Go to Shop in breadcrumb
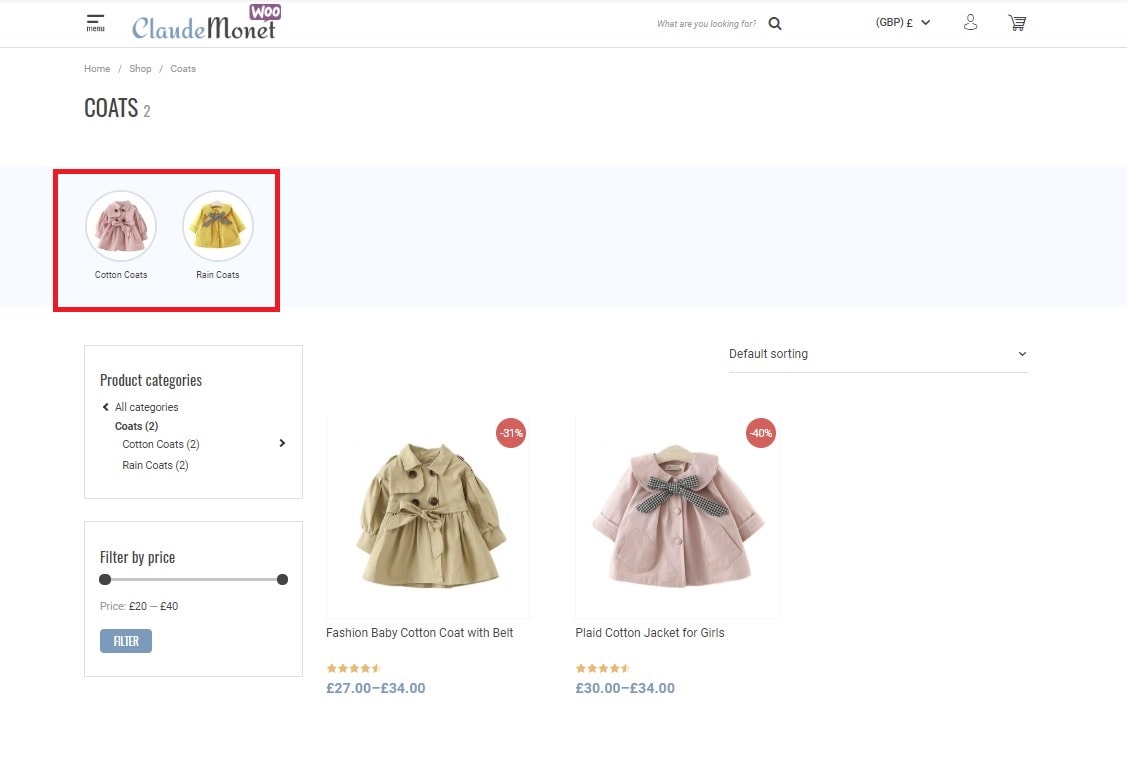This screenshot has width=1127, height=773. pyautogui.click(x=140, y=69)
